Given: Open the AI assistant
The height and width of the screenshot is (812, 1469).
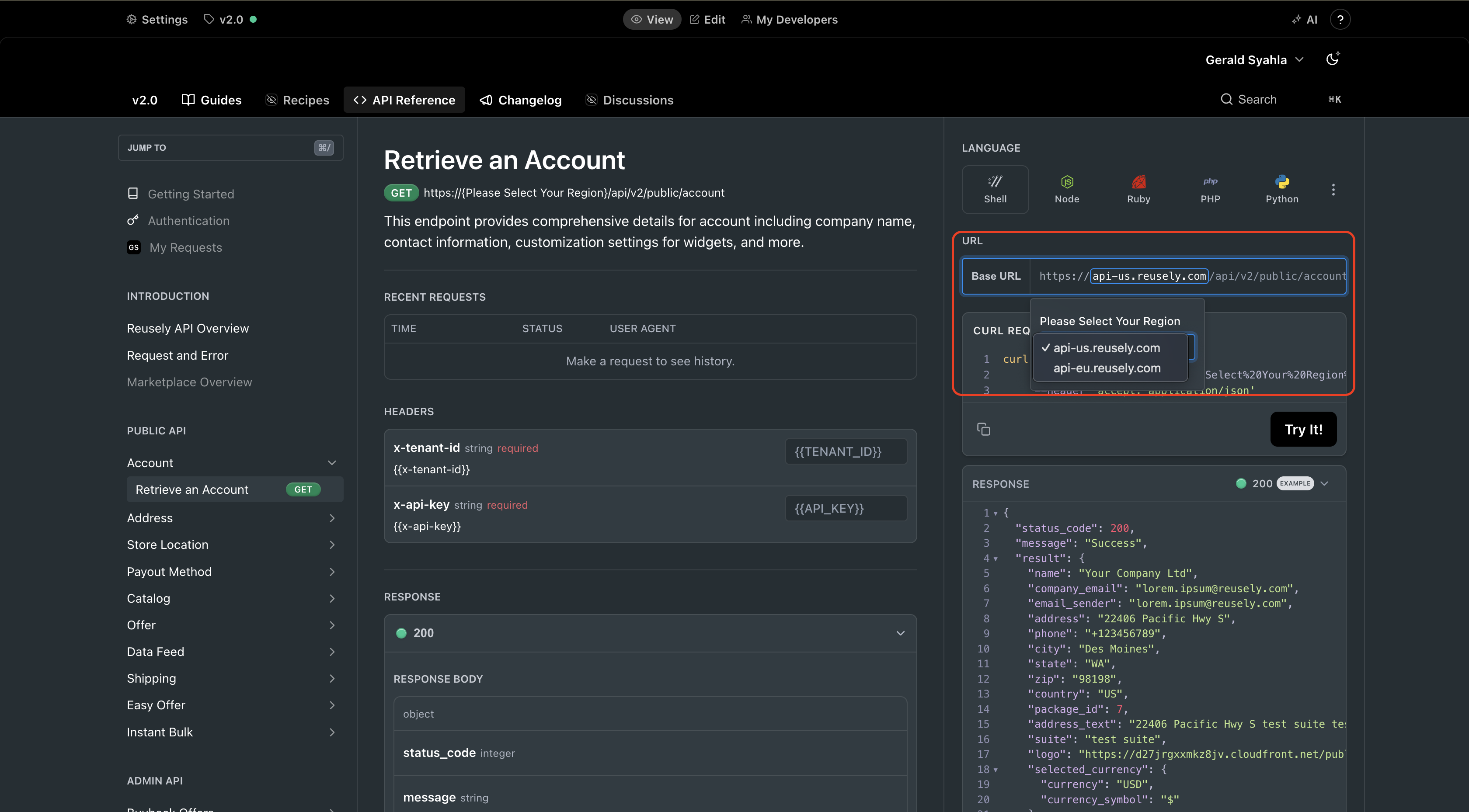Looking at the screenshot, I should pos(1305,19).
